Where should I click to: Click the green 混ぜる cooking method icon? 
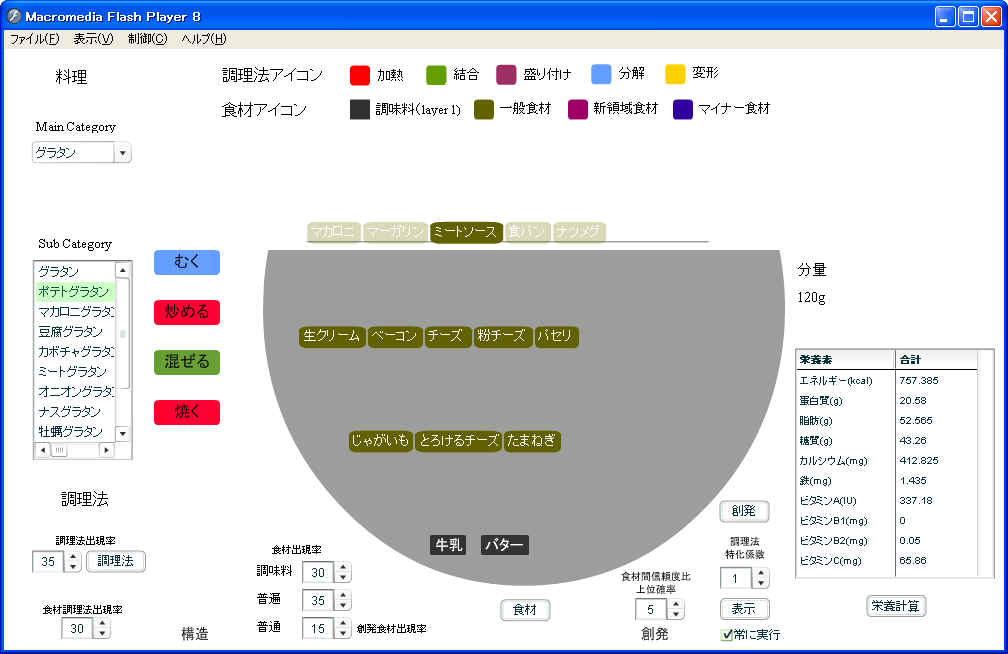pos(186,362)
